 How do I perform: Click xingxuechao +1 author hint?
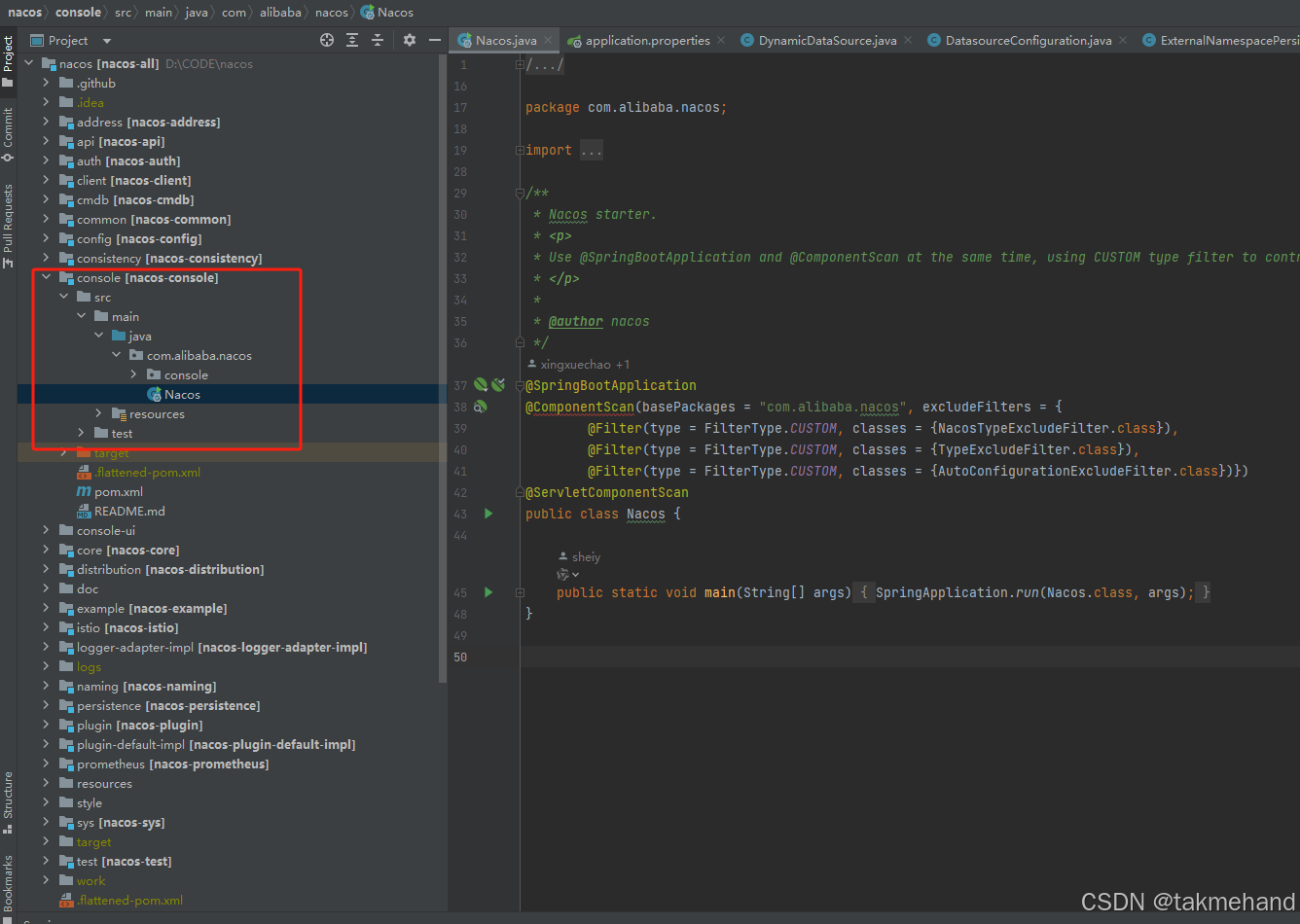tap(578, 365)
